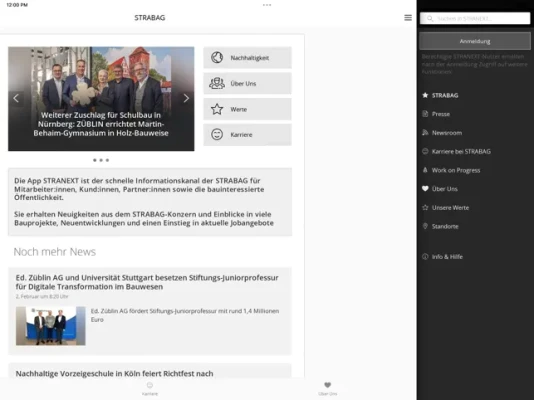Open the Kölner Vorzeigeschule Richtfest article
This screenshot has height=400, width=534.
pos(114,373)
